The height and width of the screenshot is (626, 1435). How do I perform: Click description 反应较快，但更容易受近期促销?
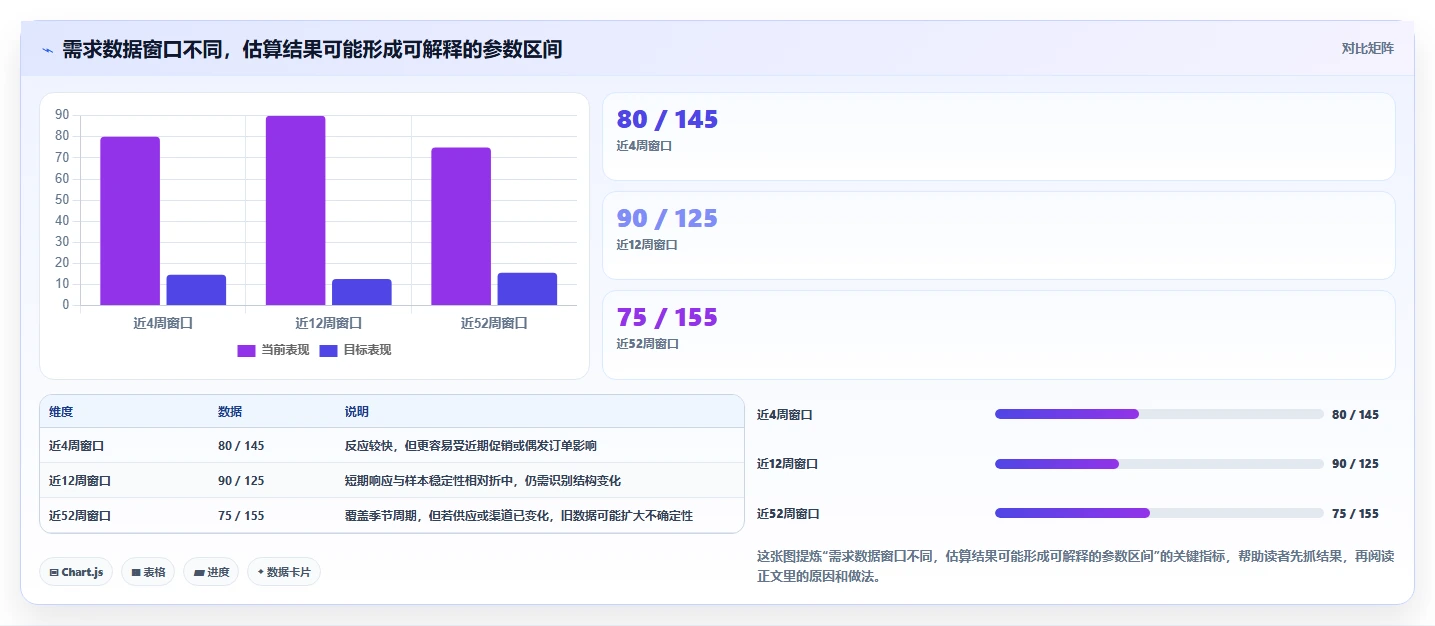471,446
